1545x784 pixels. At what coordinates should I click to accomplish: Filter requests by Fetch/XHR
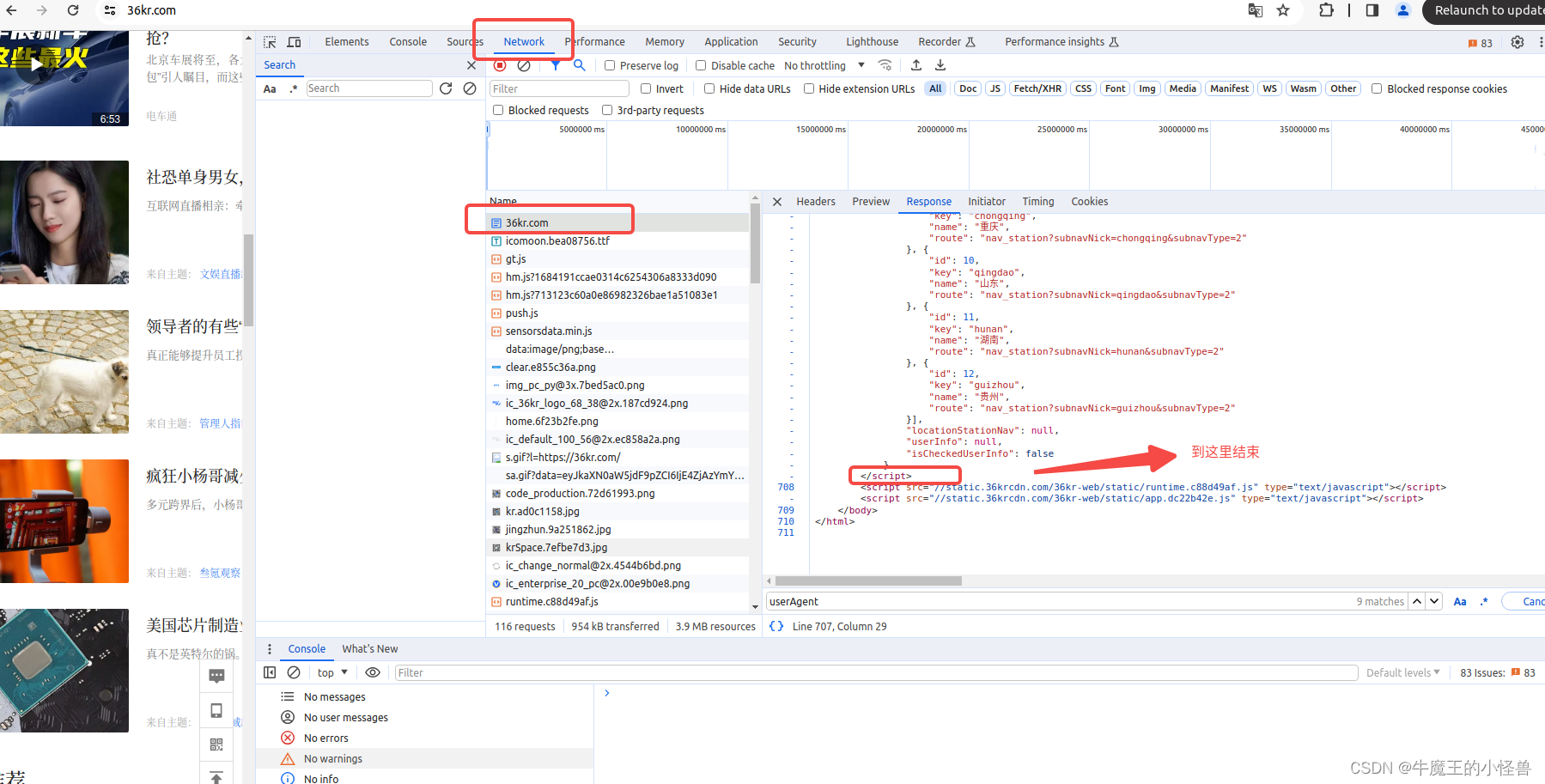[x=1037, y=88]
